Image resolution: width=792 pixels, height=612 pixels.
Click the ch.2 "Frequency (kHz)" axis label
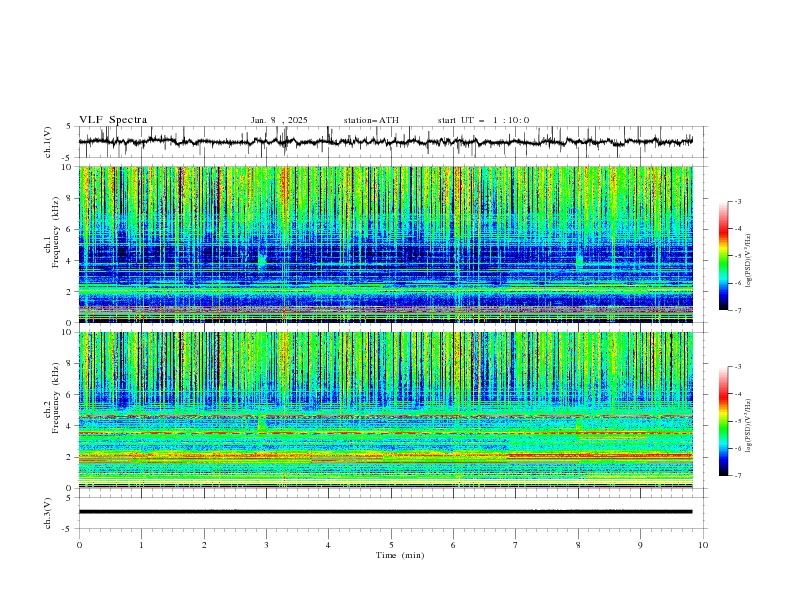56,397
